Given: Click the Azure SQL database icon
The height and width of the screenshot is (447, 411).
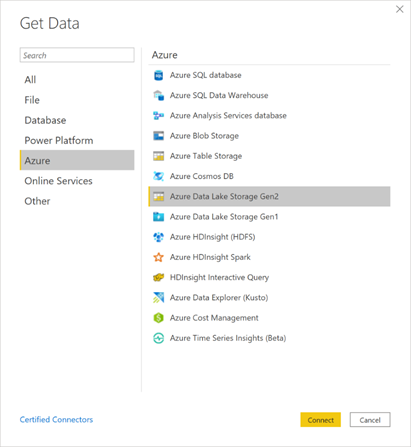Looking at the screenshot, I should tap(158, 75).
